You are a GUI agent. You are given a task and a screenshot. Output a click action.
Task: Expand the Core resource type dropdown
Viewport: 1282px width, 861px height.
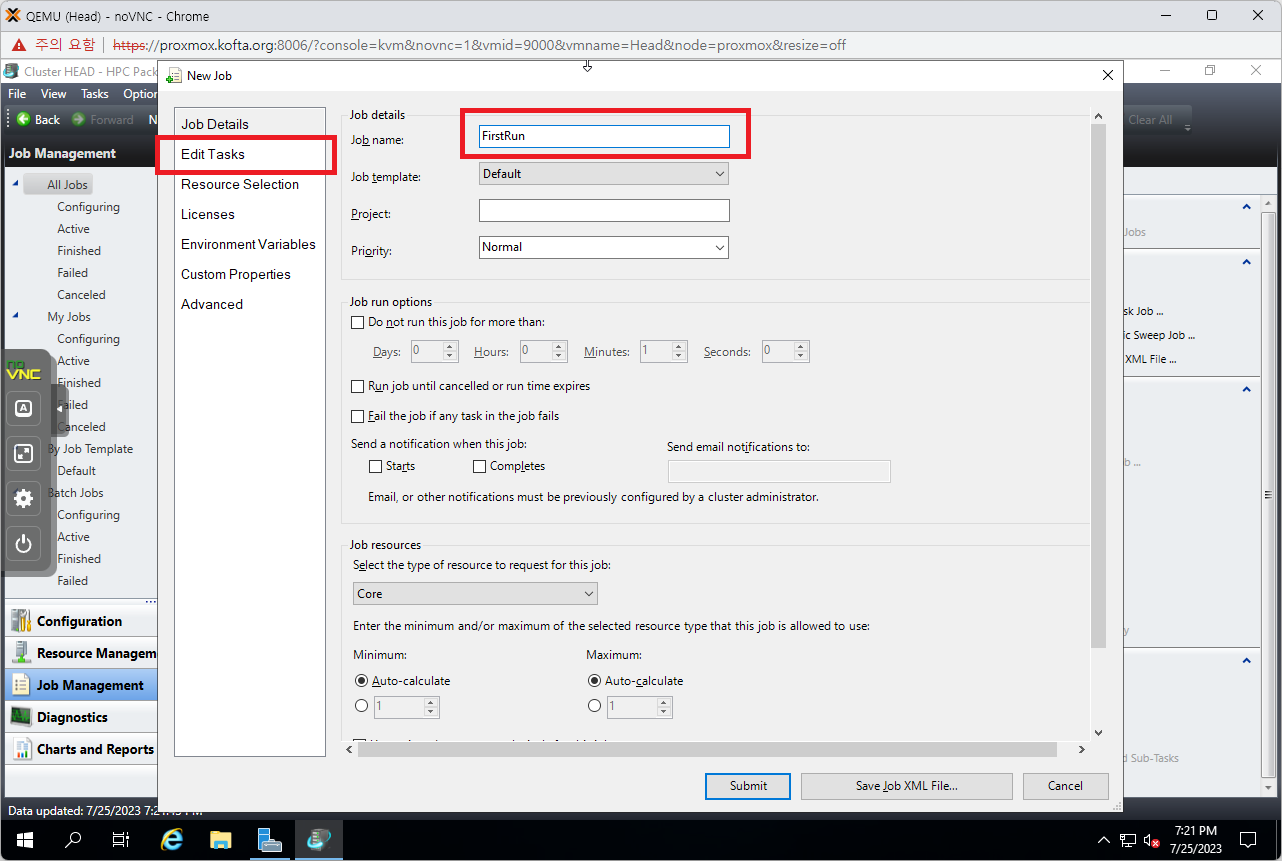click(475, 594)
